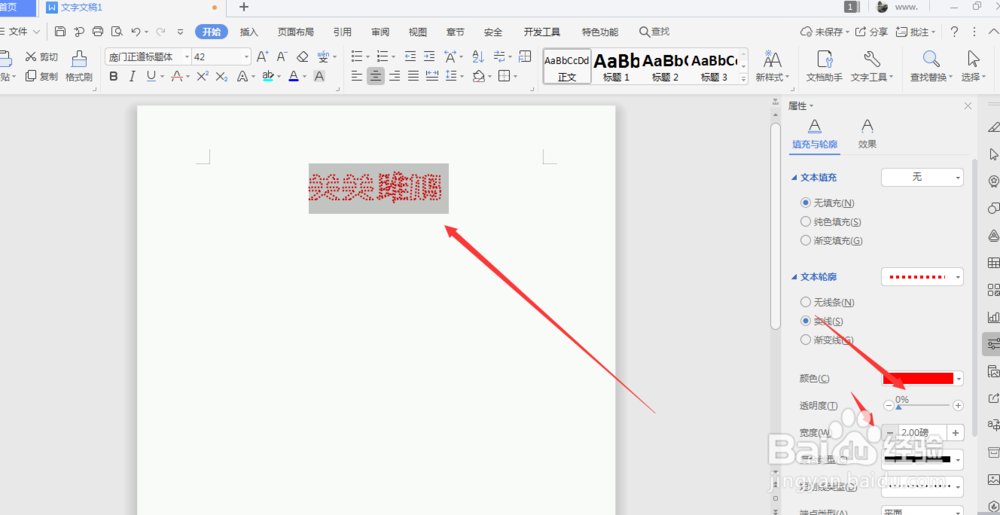Viewport: 1000px width, 515px height.
Task: Apply strikethrough to text
Action: pos(177,76)
